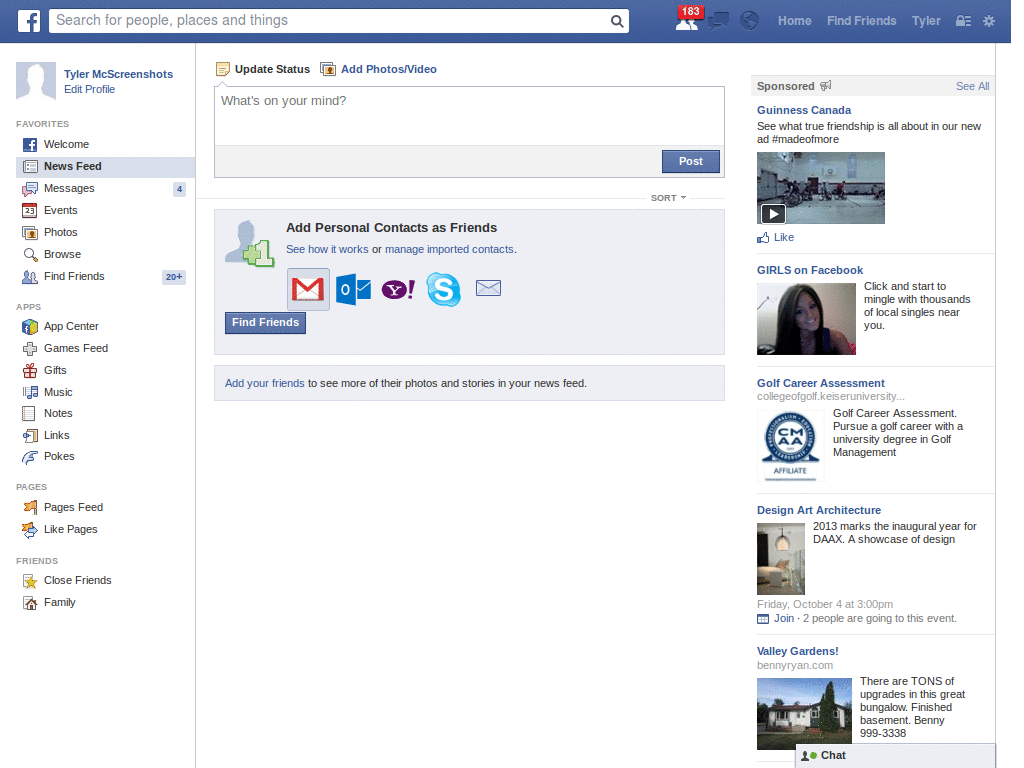Open the settings gear menu
This screenshot has height=768, width=1024.
tap(989, 21)
